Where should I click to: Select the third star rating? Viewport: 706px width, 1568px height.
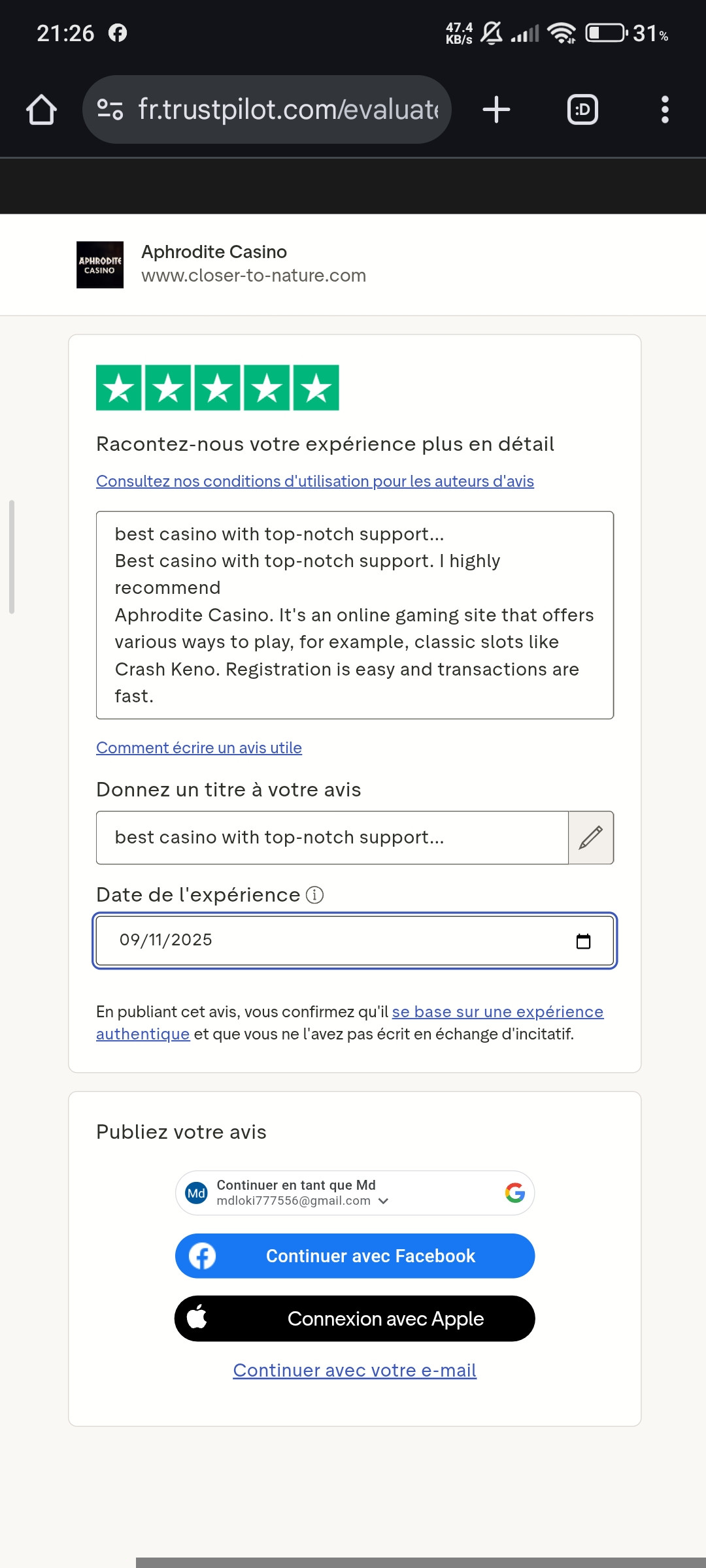[218, 388]
